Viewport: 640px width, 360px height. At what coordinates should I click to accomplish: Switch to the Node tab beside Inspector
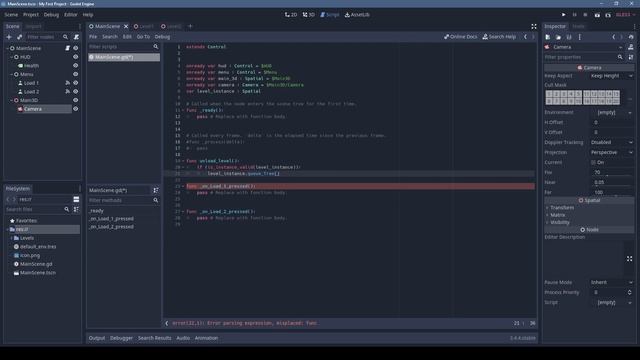(578, 26)
